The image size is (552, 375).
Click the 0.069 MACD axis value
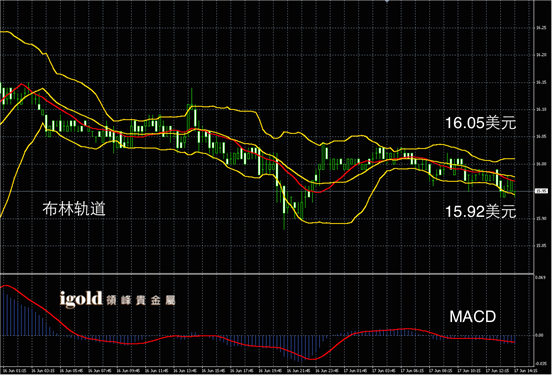coord(540,278)
